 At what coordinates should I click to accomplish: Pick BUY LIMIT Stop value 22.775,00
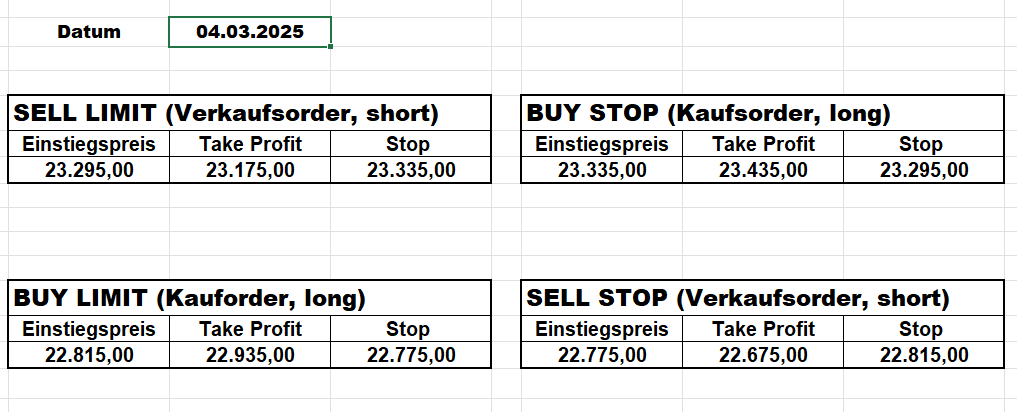pyautogui.click(x=411, y=355)
